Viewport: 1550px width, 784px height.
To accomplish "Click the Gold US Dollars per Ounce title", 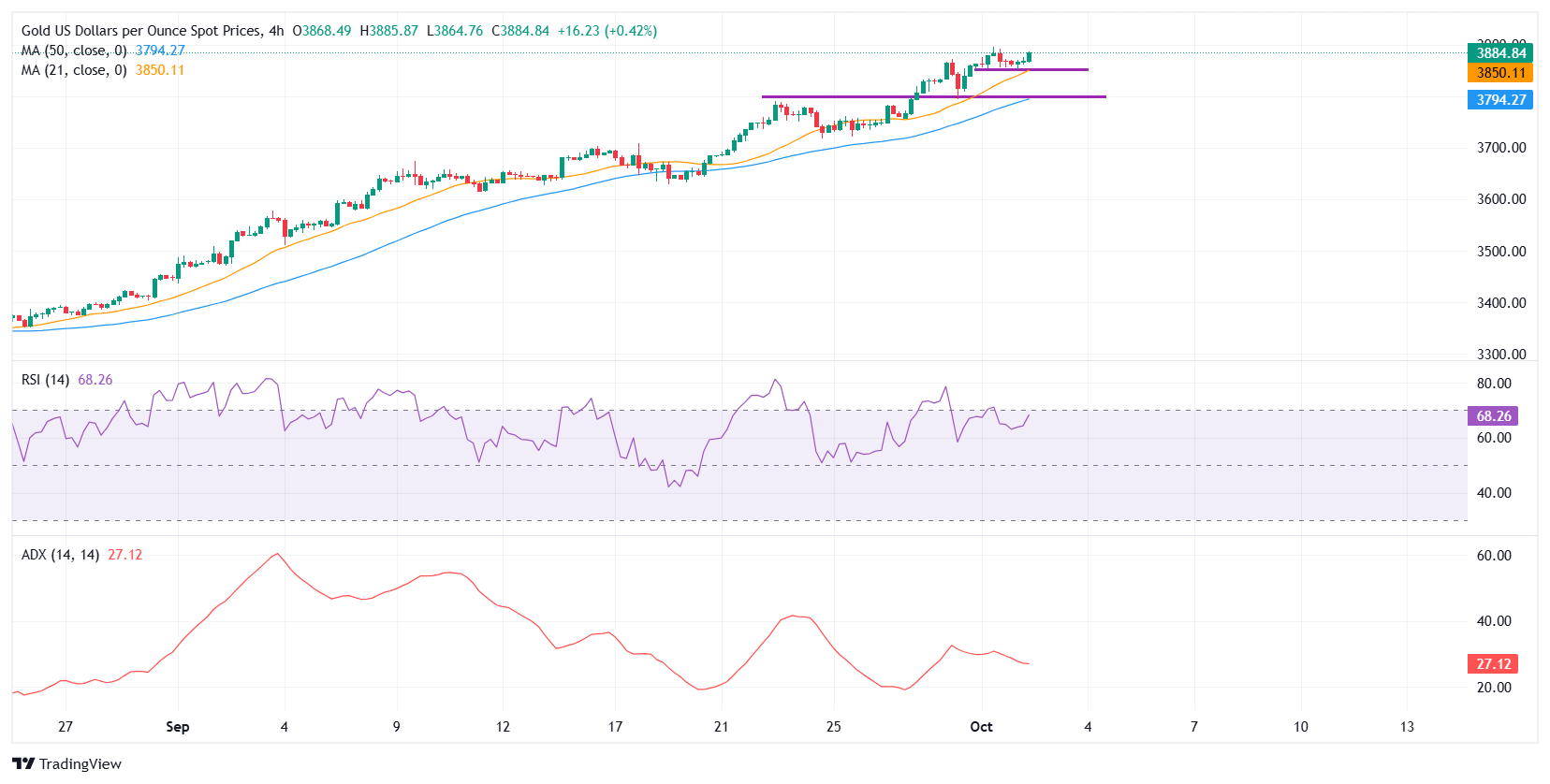I will [x=142, y=31].
